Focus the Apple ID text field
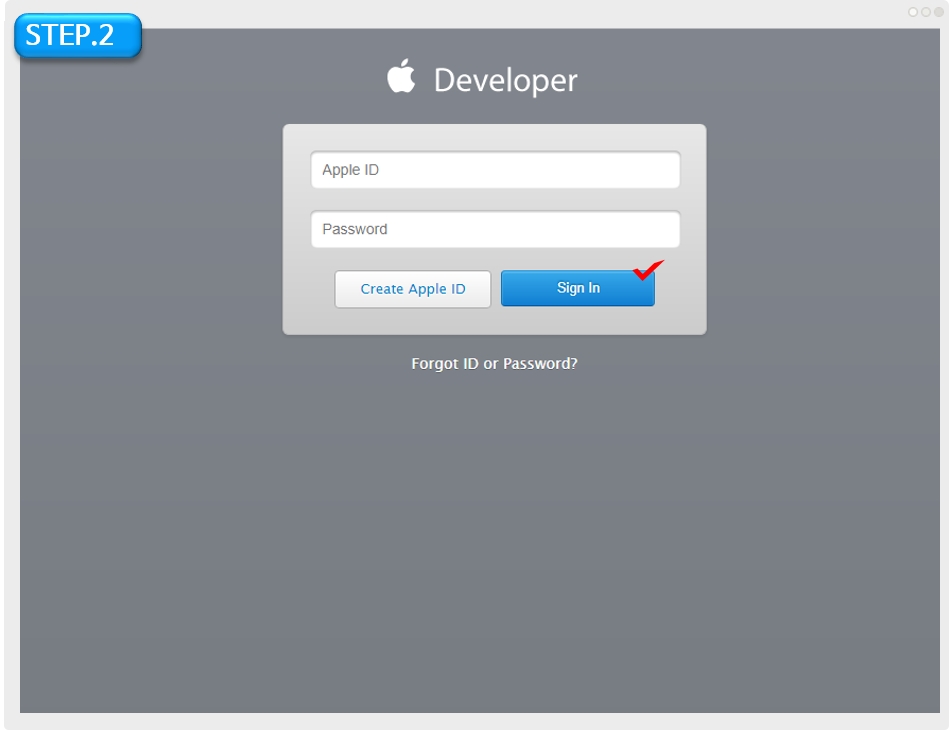 pyautogui.click(x=495, y=170)
